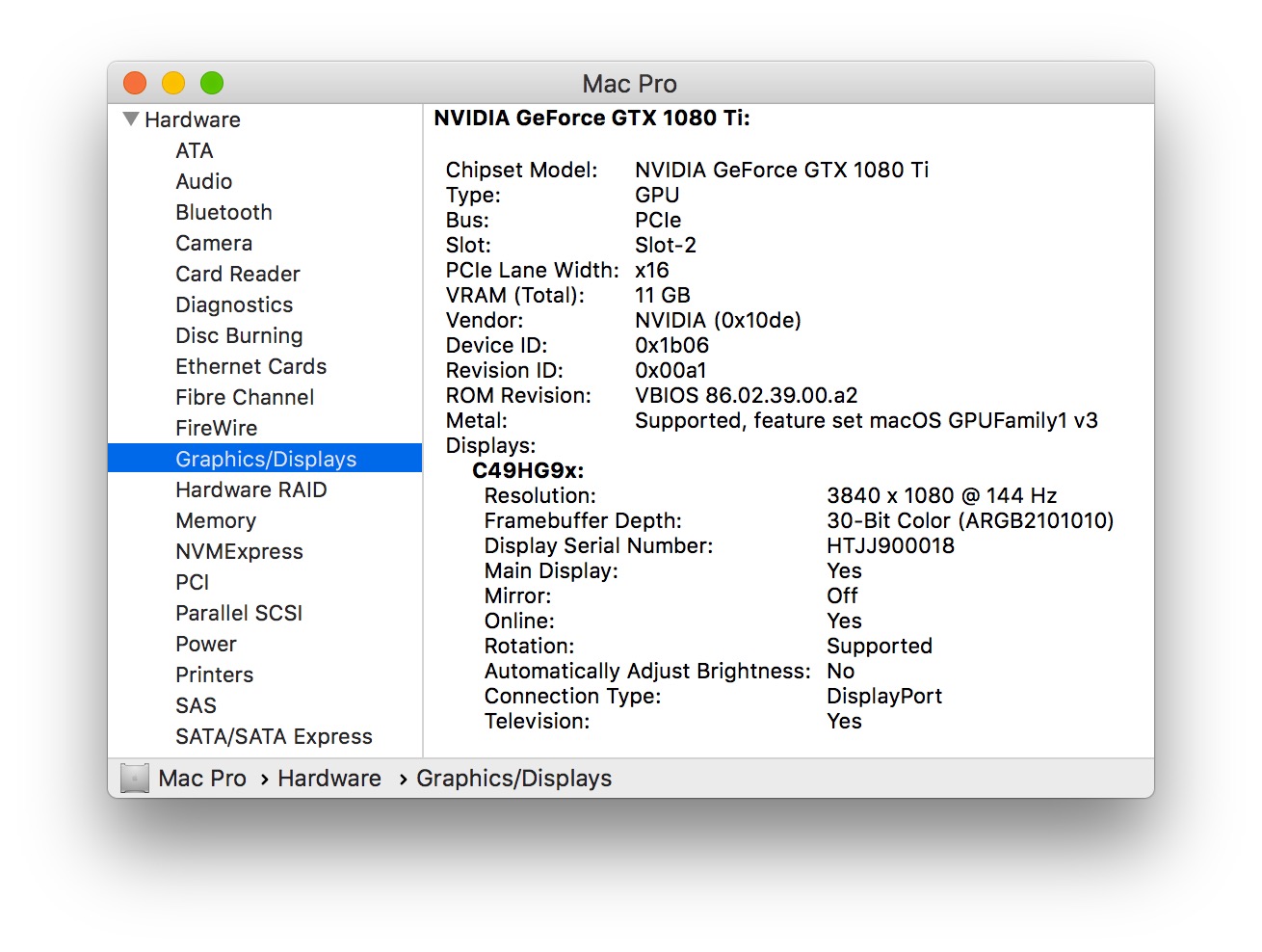Click the NVIDIA GeForce GTX 1080 Ti heading
The height and width of the screenshot is (952, 1262).
[x=592, y=119]
